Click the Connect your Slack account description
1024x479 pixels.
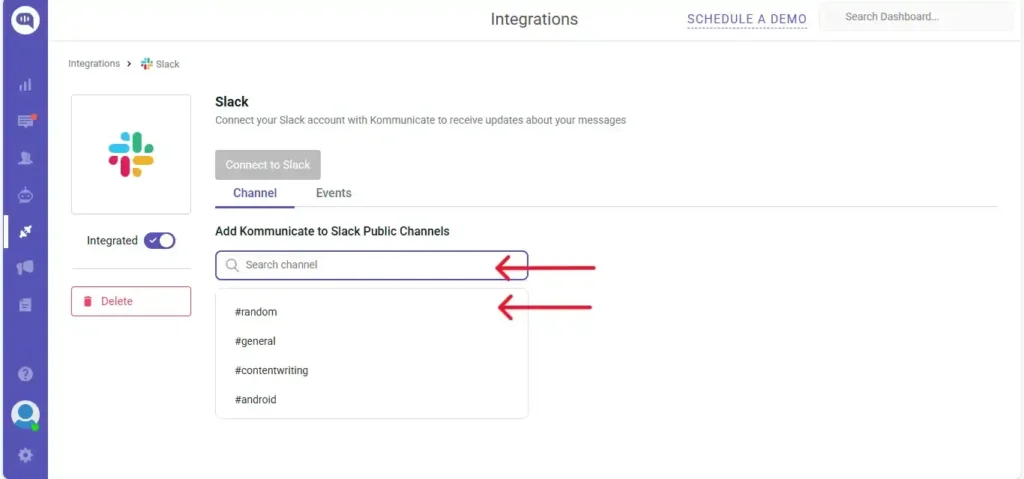[421, 120]
